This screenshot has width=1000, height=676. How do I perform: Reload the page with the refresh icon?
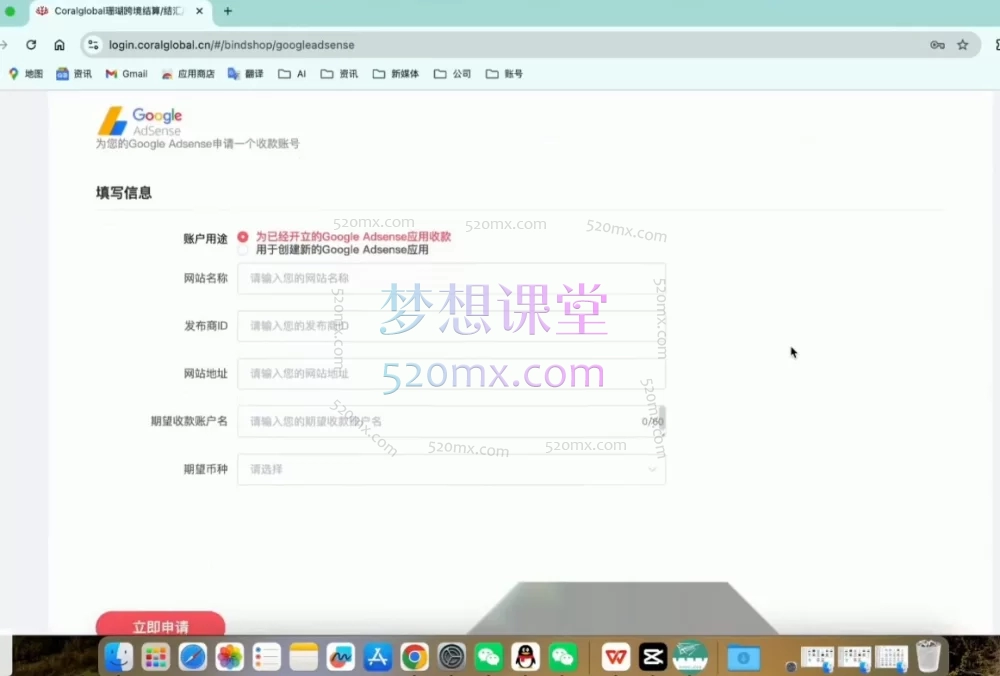(x=31, y=45)
